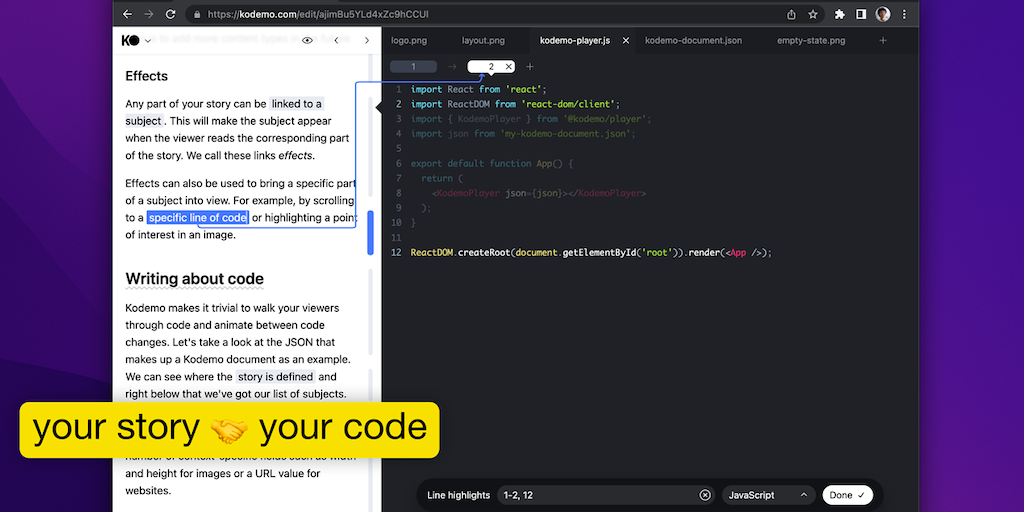The image size is (1024, 512).
Task: Add a new subject tab with plus
Action: click(x=883, y=40)
